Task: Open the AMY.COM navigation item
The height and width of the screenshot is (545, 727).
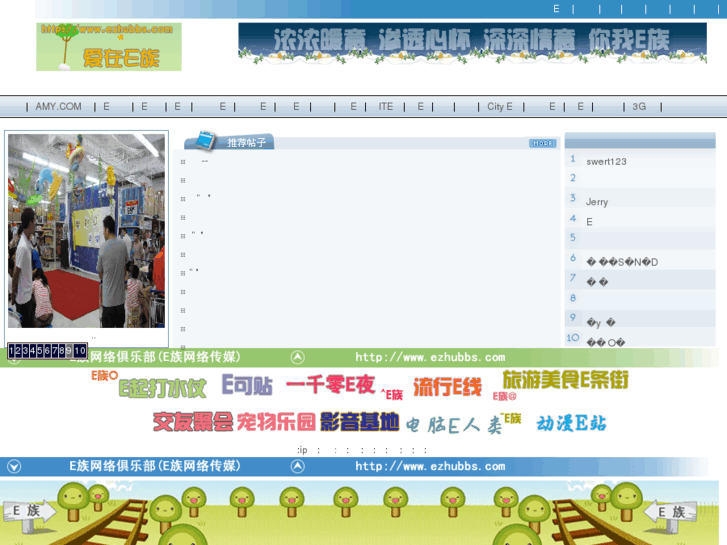Action: pyautogui.click(x=58, y=107)
